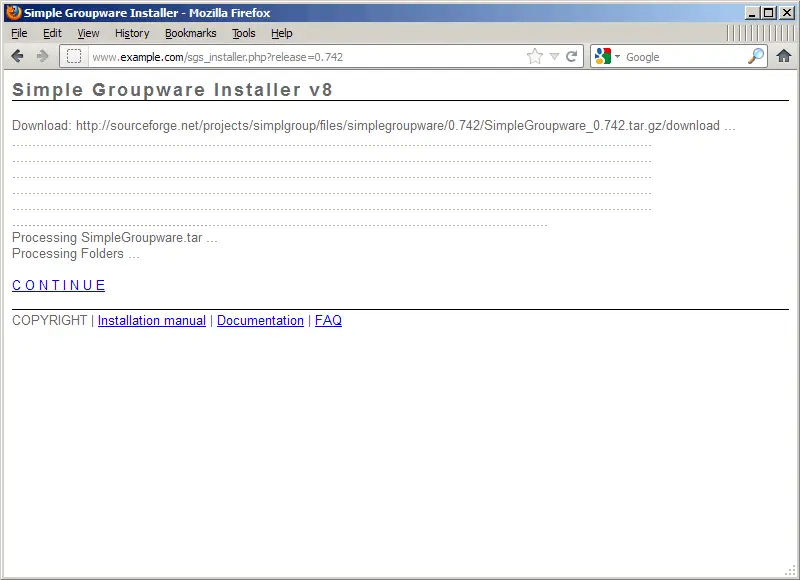This screenshot has width=800, height=580.
Task: Reload the page with the refresh icon
Action: (x=571, y=56)
